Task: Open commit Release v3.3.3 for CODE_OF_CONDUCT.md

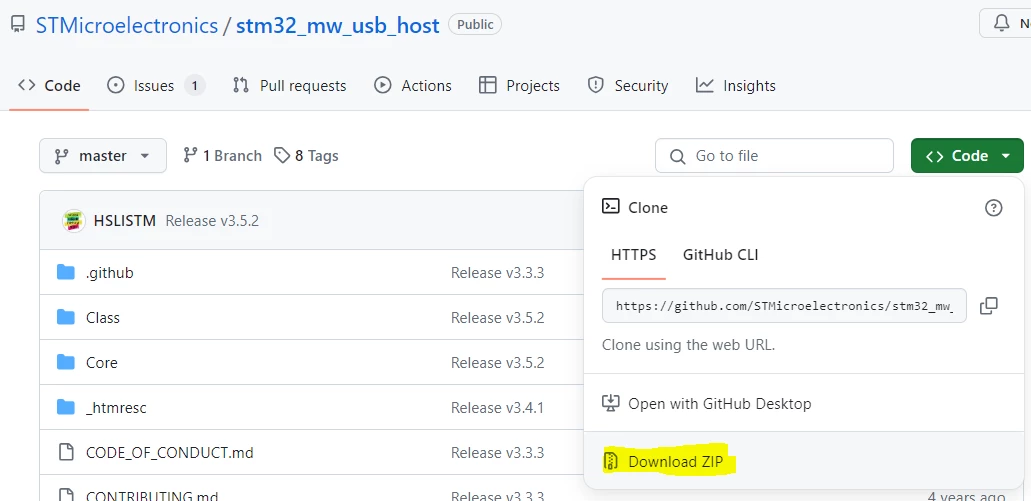Action: point(497,452)
